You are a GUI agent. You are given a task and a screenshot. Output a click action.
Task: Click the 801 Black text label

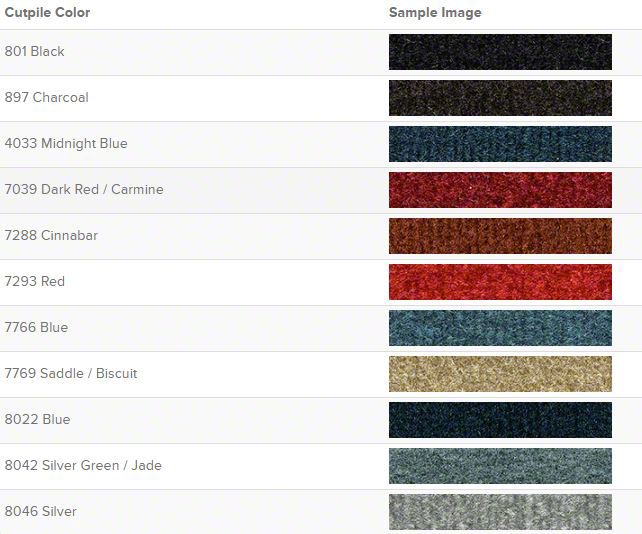click(34, 52)
